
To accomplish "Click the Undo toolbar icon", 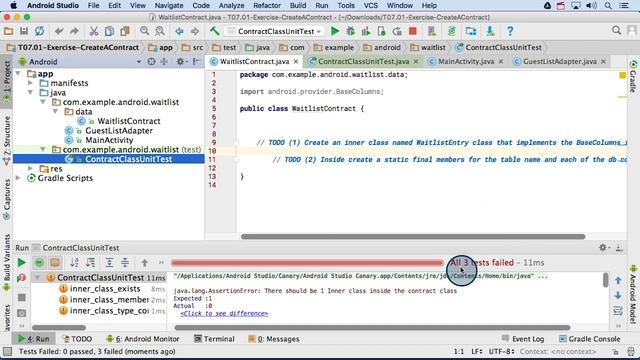I will tap(59, 31).
